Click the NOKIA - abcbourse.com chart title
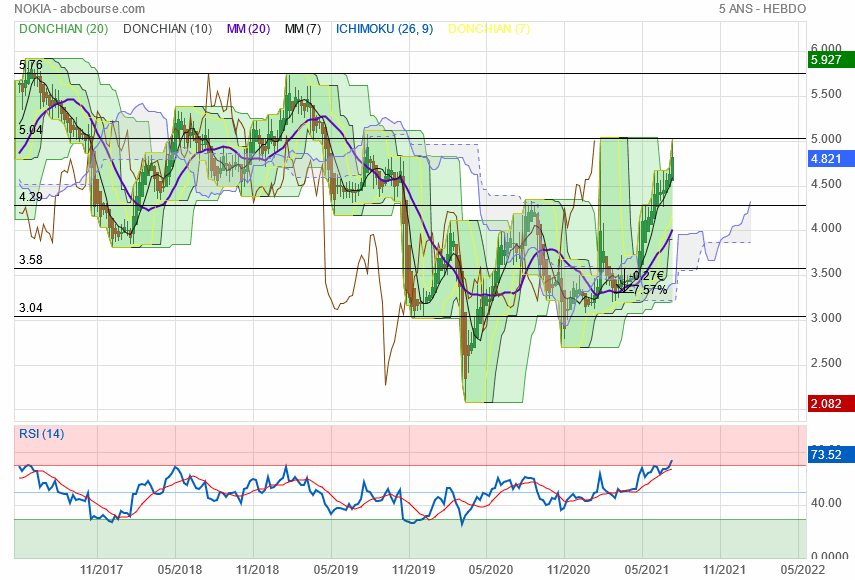 [x=80, y=9]
